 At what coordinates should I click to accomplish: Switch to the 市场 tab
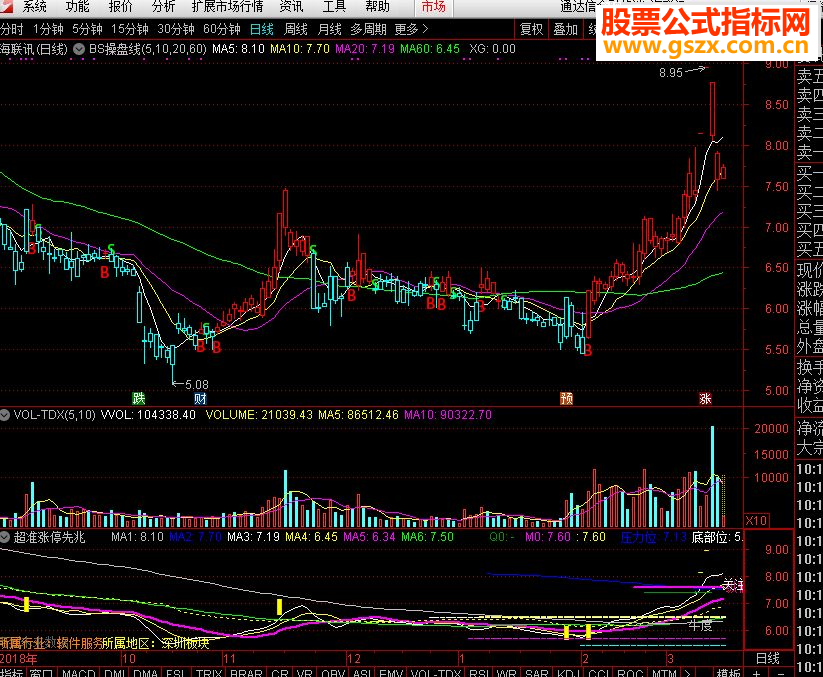(x=434, y=6)
